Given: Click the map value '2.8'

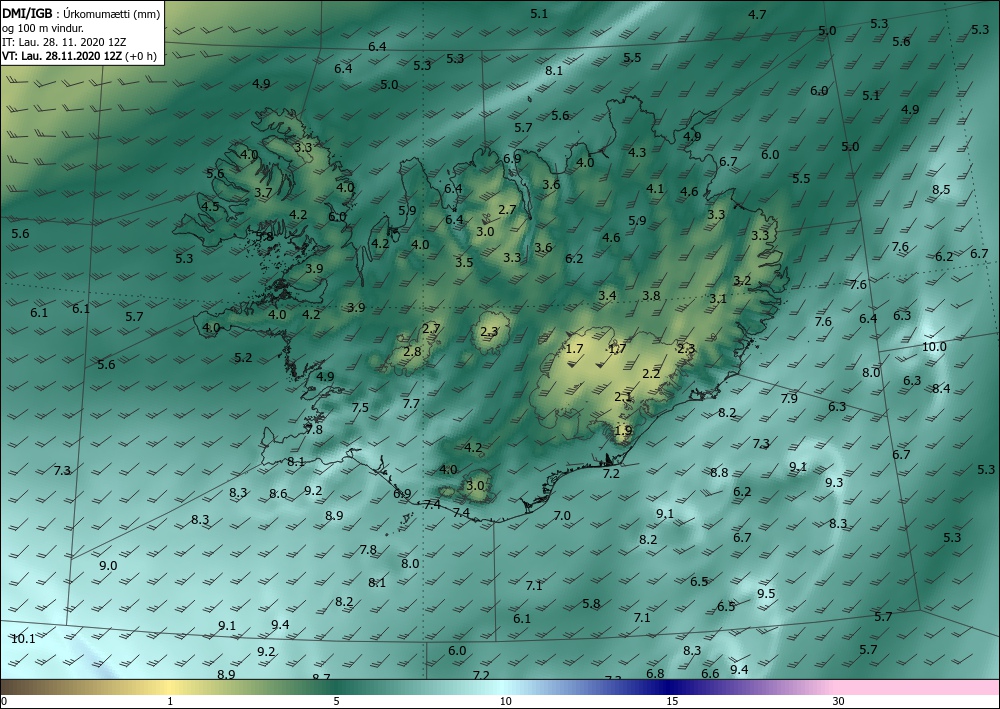Looking at the screenshot, I should point(412,351).
